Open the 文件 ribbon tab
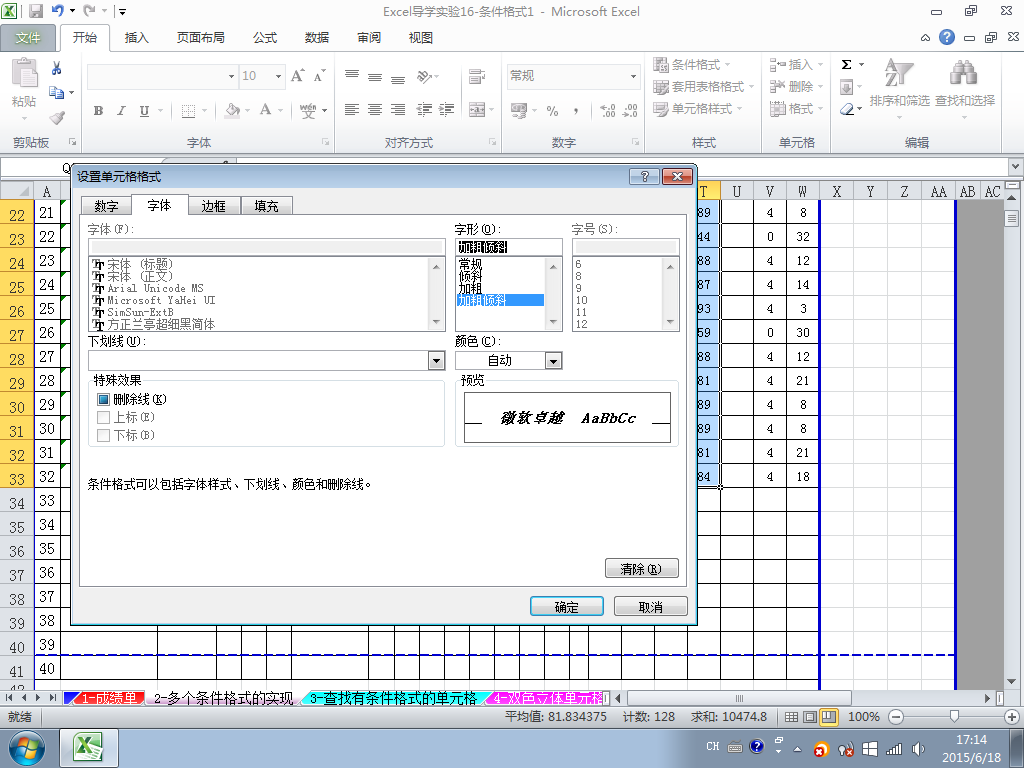The image size is (1024, 768). coord(28,38)
